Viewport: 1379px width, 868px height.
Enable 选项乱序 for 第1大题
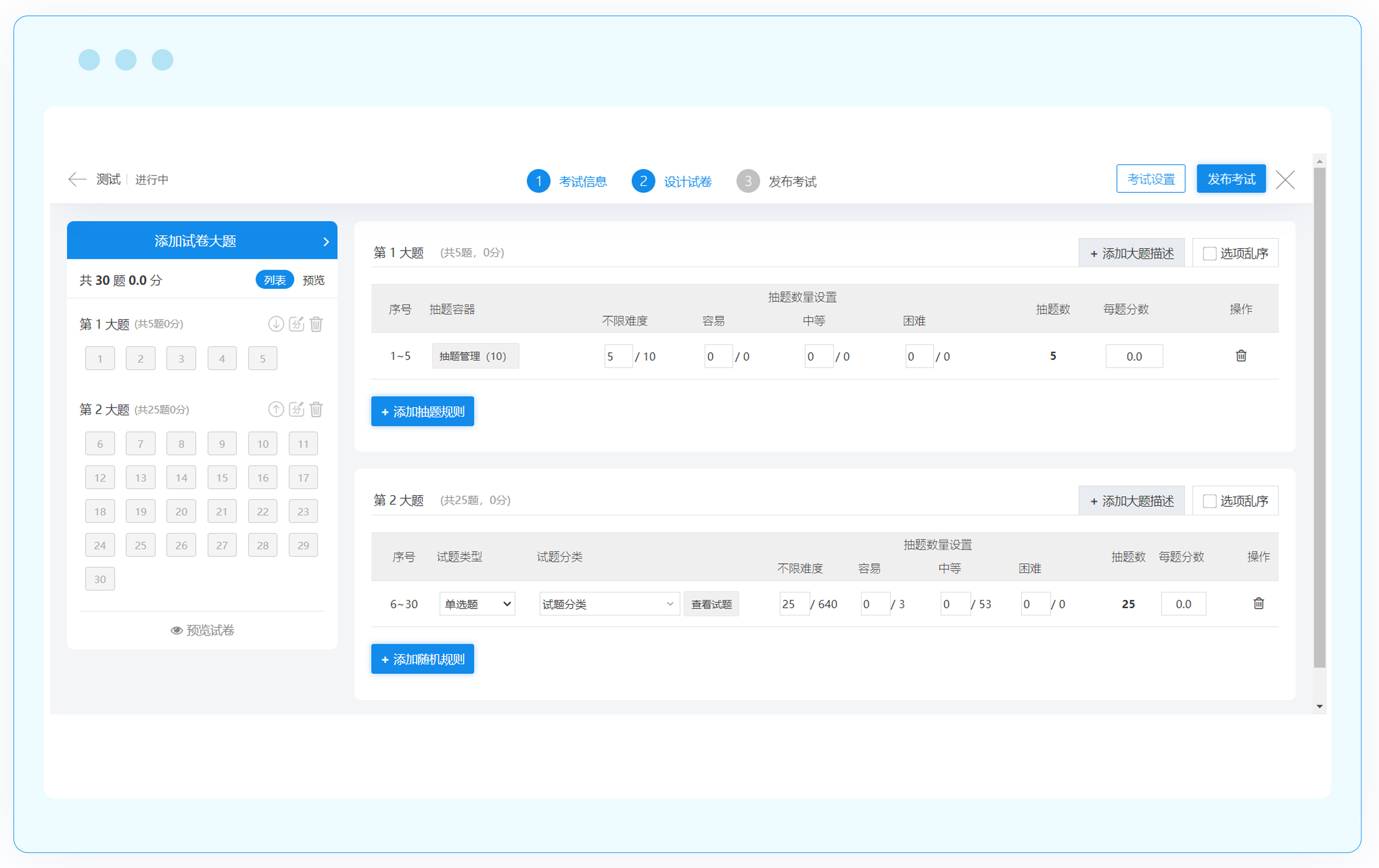tap(1209, 253)
